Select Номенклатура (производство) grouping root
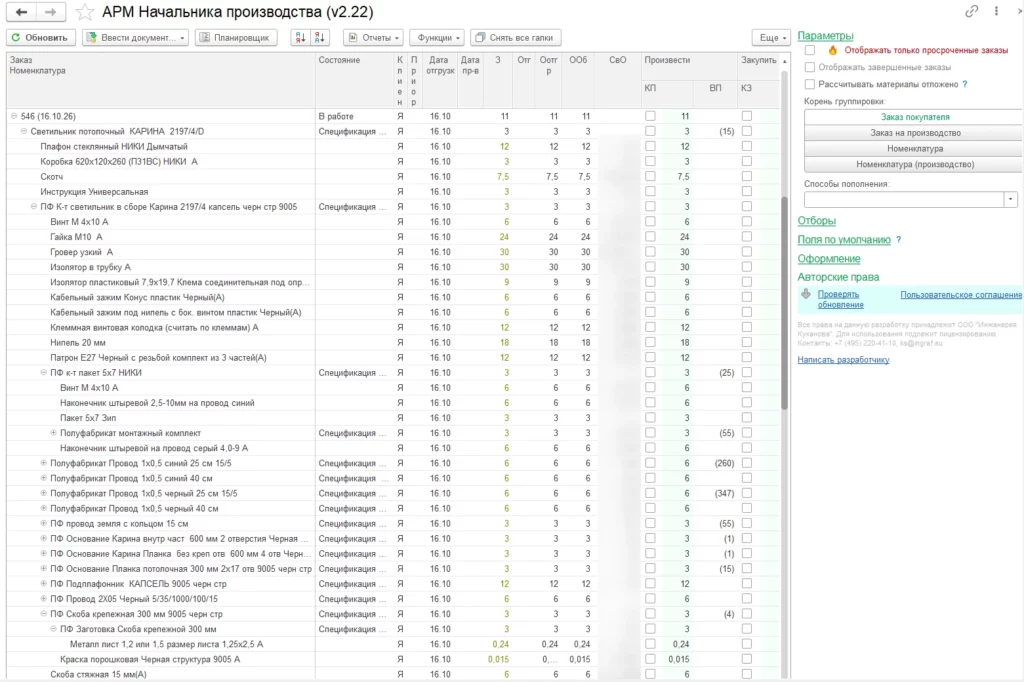The height and width of the screenshot is (682, 1024). (x=914, y=164)
